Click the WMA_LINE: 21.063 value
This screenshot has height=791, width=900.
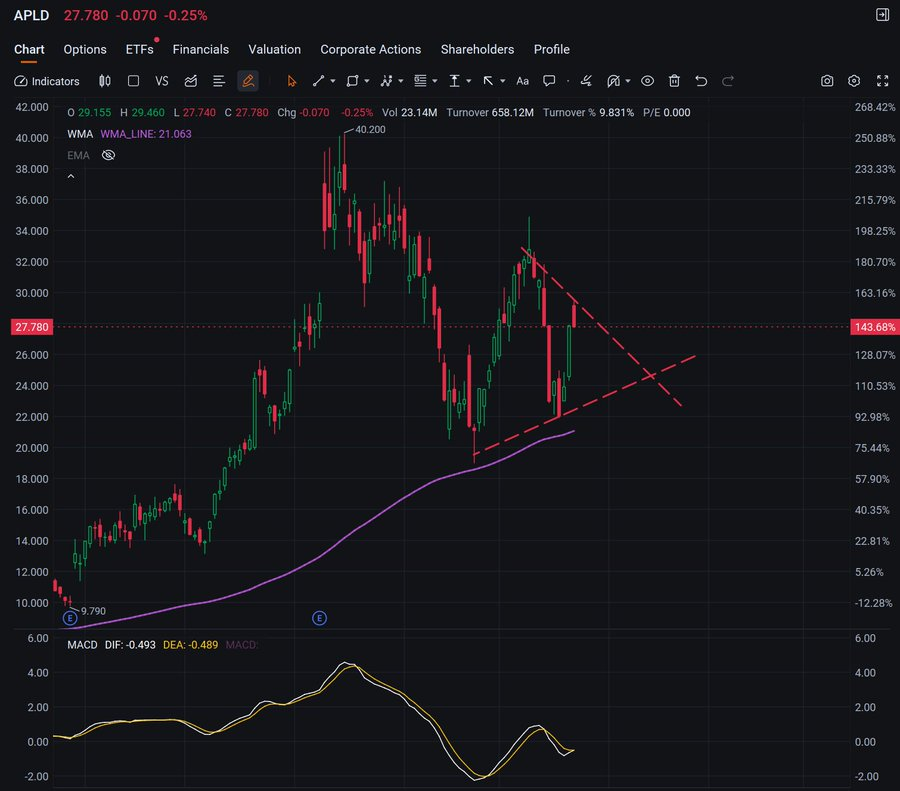(146, 134)
